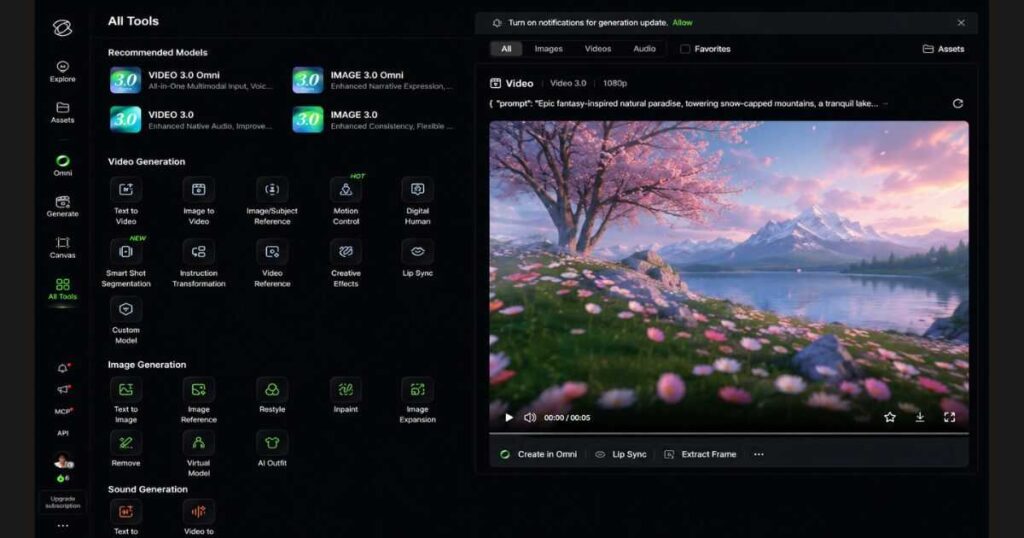Expand video to fullscreen

(x=950, y=417)
